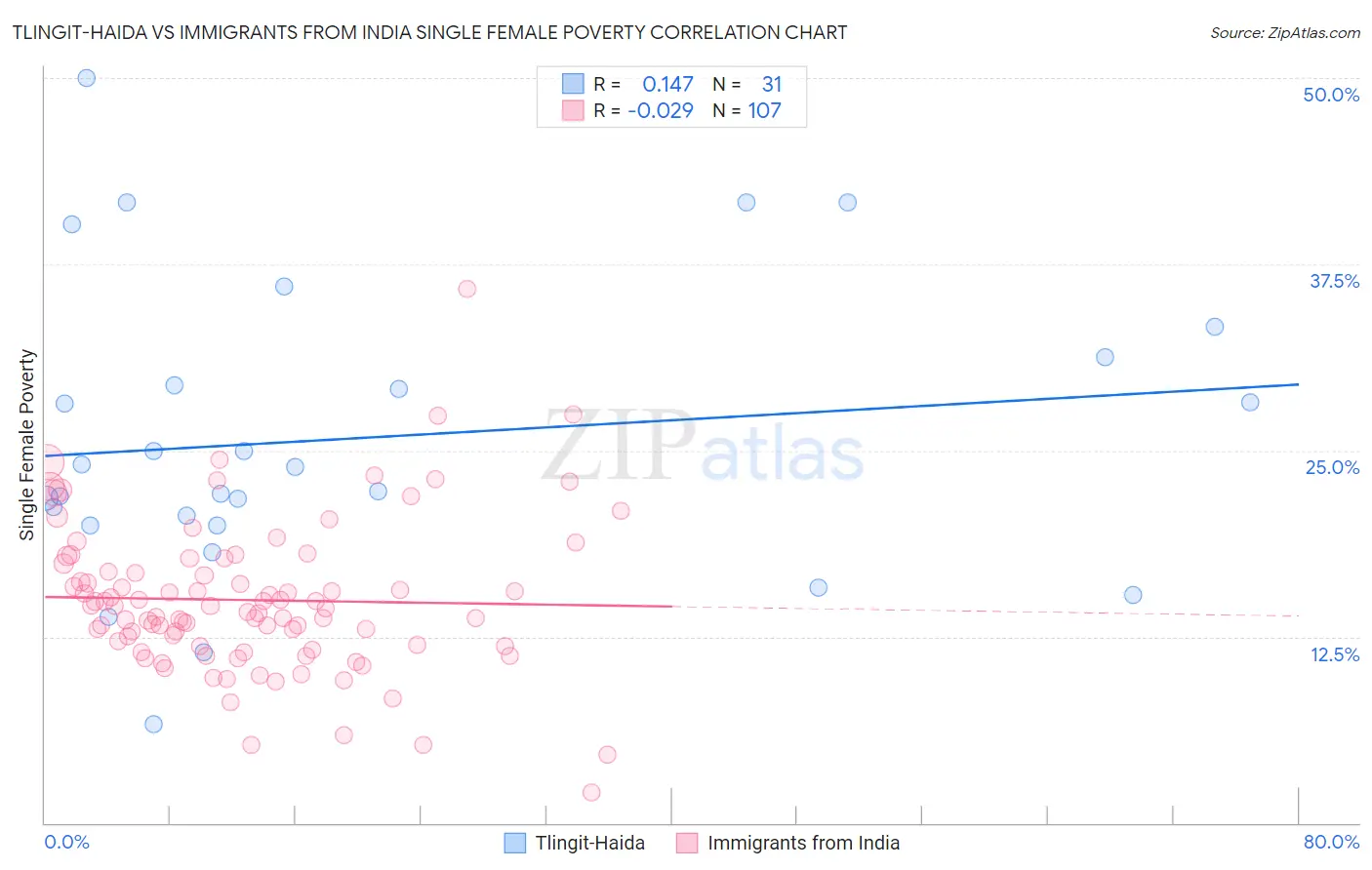Click the topmost blue data point near 50%
This screenshot has height=870, width=1372.
pos(87,78)
